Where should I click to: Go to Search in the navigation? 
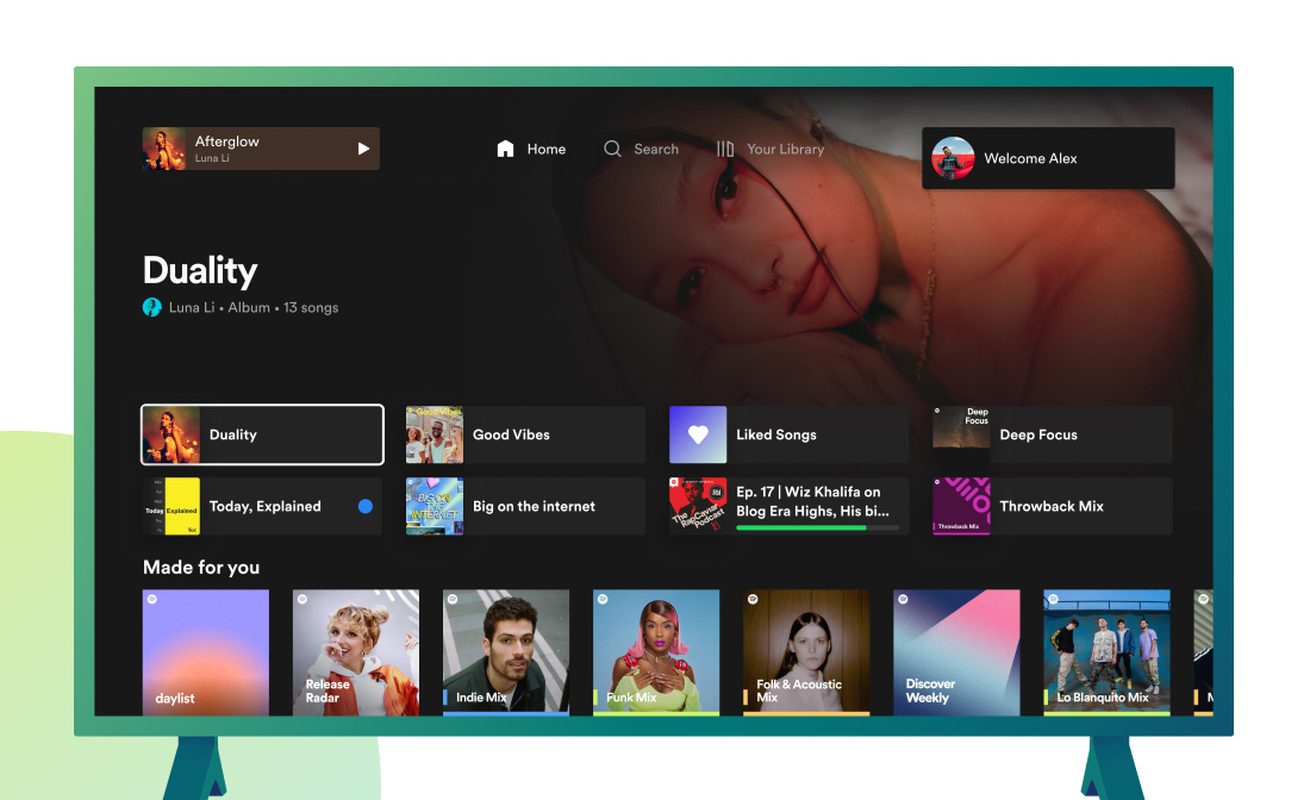coord(656,149)
